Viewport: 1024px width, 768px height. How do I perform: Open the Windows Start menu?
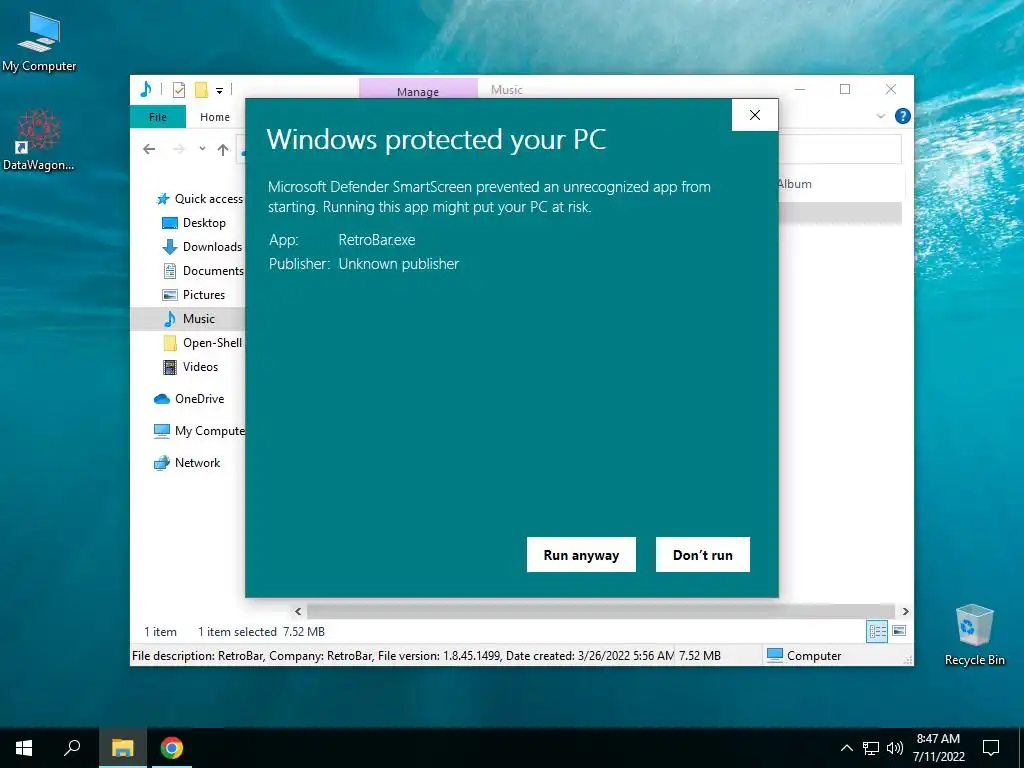[x=24, y=748]
